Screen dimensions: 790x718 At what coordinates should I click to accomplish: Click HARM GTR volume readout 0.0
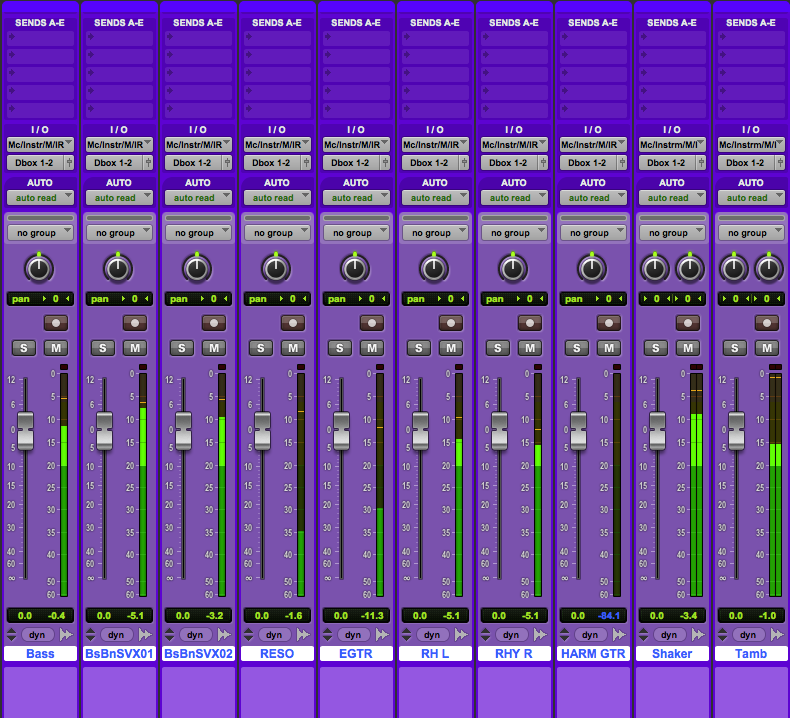[577, 616]
